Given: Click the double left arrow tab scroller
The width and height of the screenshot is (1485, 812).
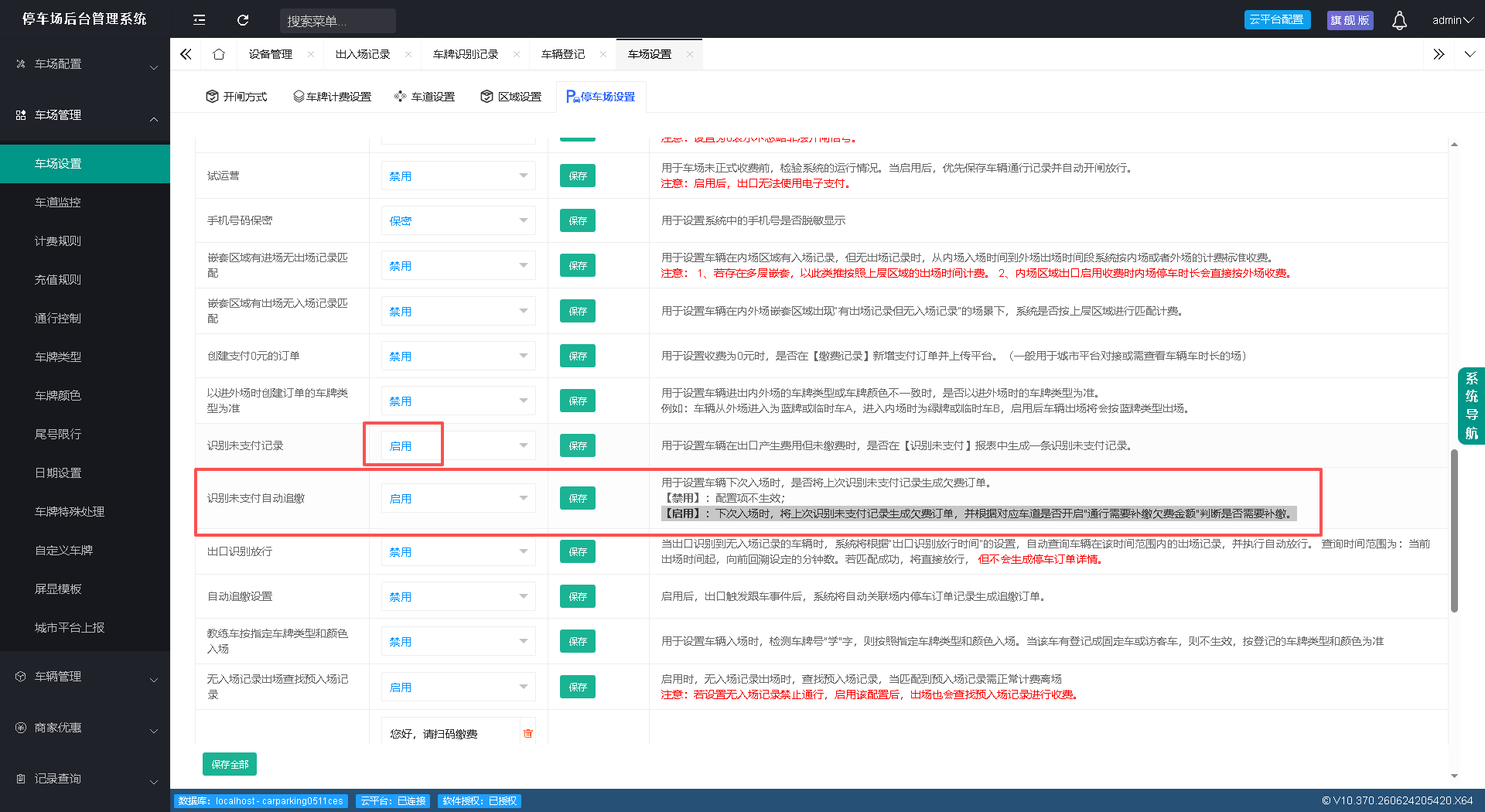Looking at the screenshot, I should pyautogui.click(x=186, y=54).
